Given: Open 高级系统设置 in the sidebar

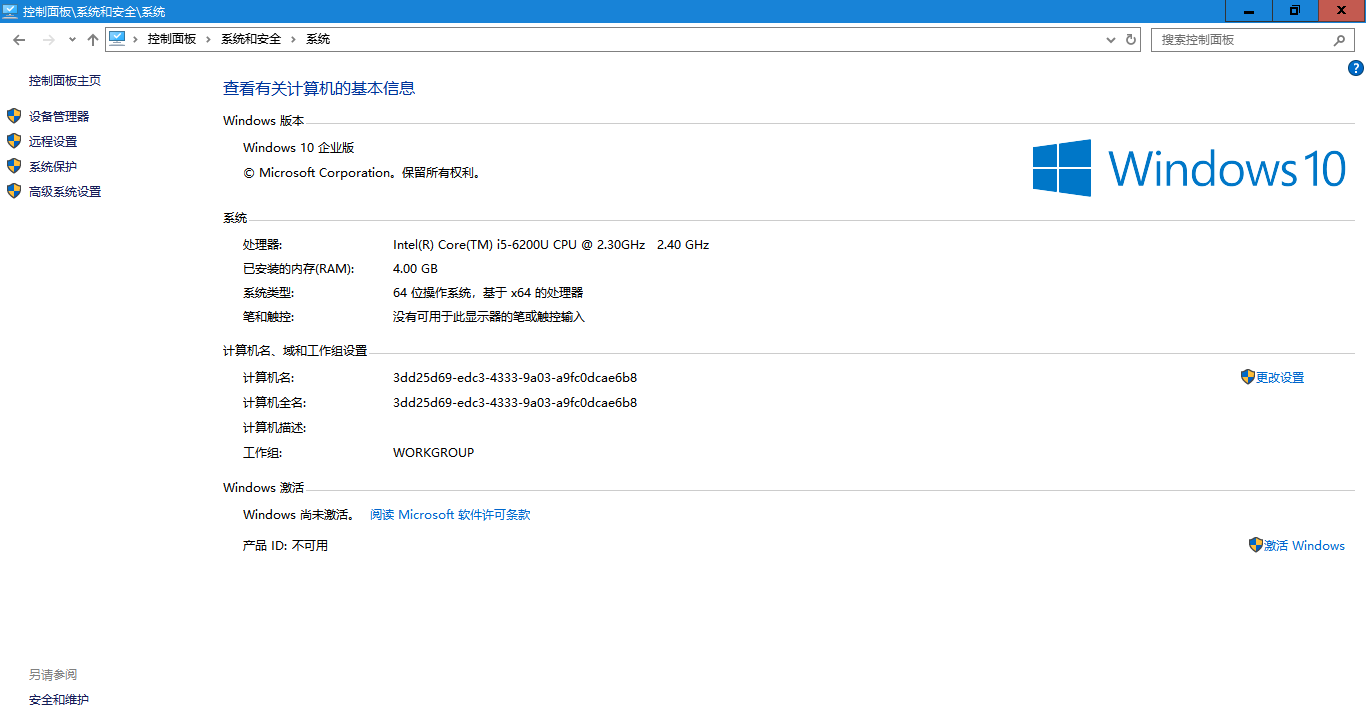Looking at the screenshot, I should [65, 192].
